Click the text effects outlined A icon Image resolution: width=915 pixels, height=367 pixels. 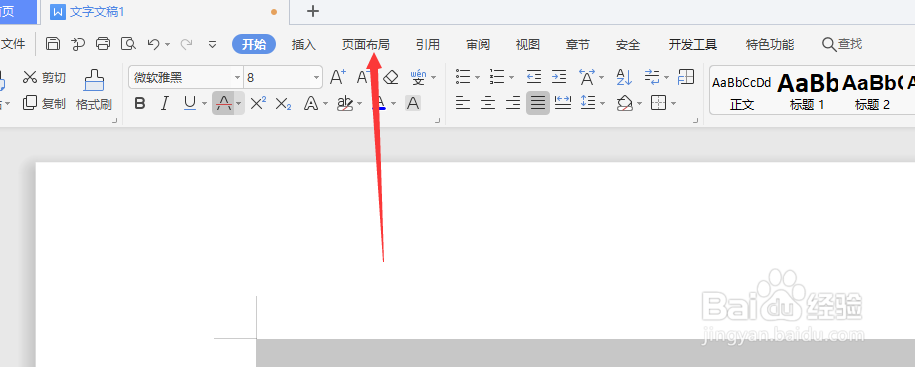pos(311,103)
